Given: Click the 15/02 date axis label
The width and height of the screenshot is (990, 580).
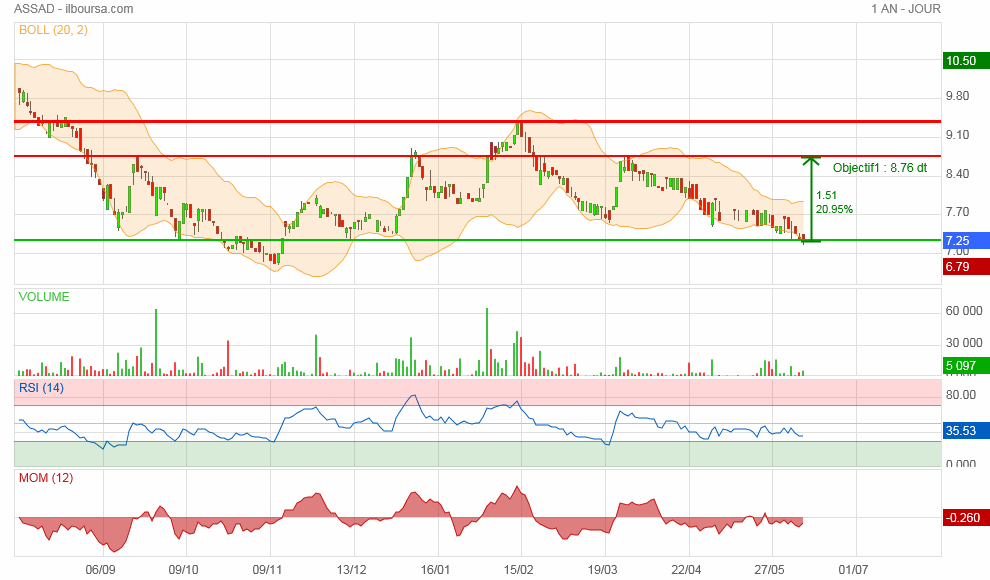Looking at the screenshot, I should coord(518,570).
